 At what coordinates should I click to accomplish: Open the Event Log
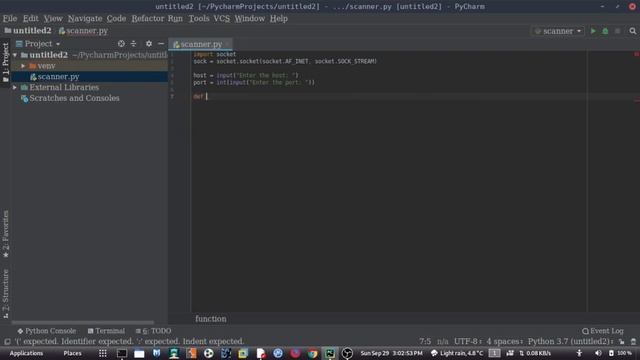tap(603, 331)
